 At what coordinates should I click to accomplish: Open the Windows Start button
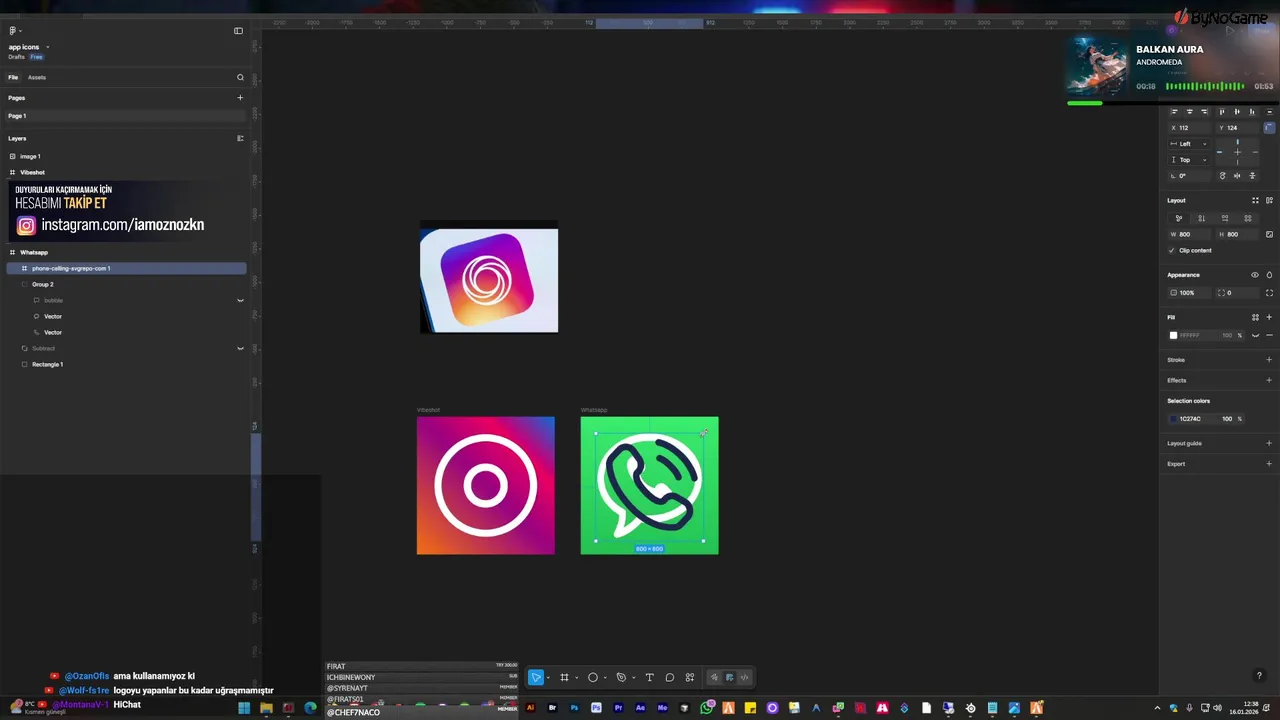point(244,708)
